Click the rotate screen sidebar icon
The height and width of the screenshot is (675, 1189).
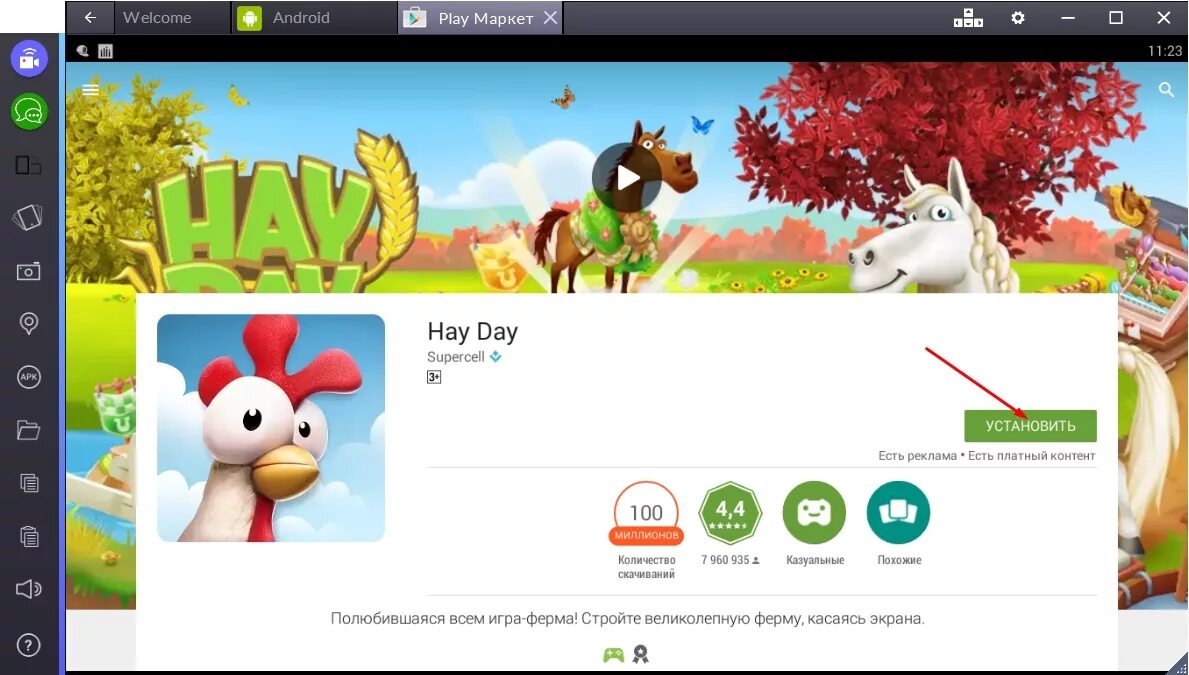pos(29,218)
